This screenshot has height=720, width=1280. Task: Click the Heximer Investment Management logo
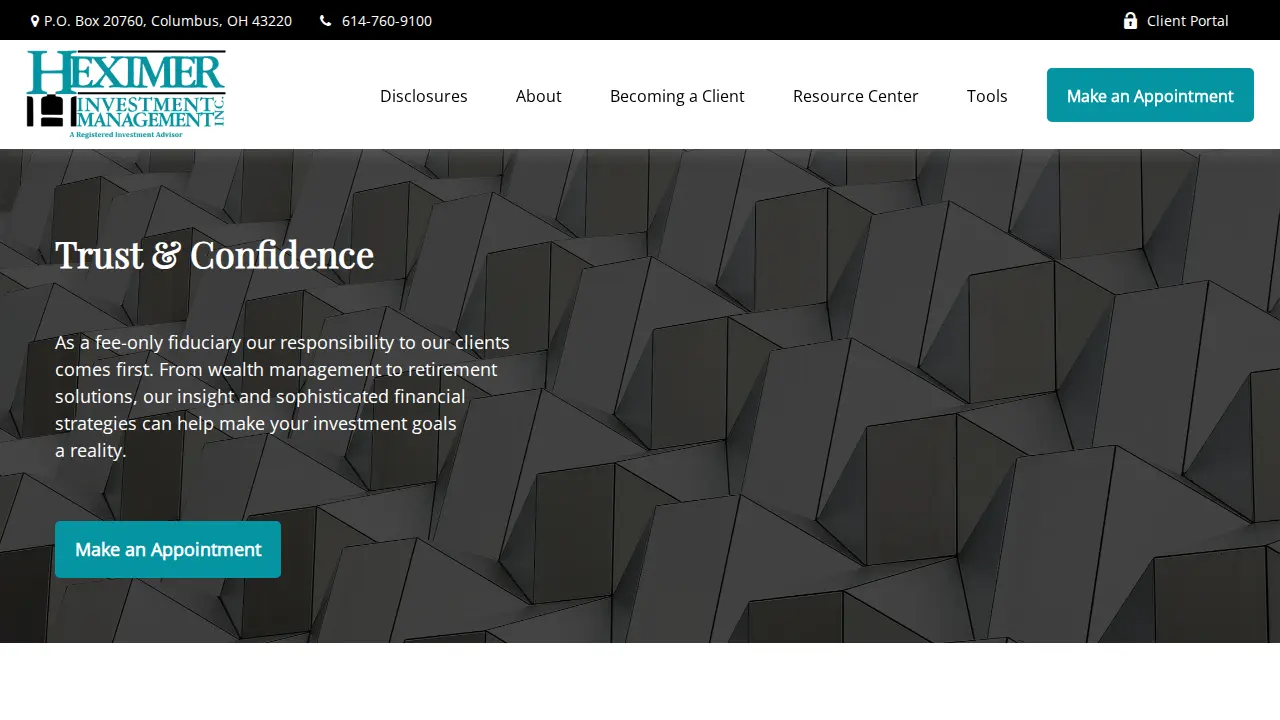tap(126, 94)
